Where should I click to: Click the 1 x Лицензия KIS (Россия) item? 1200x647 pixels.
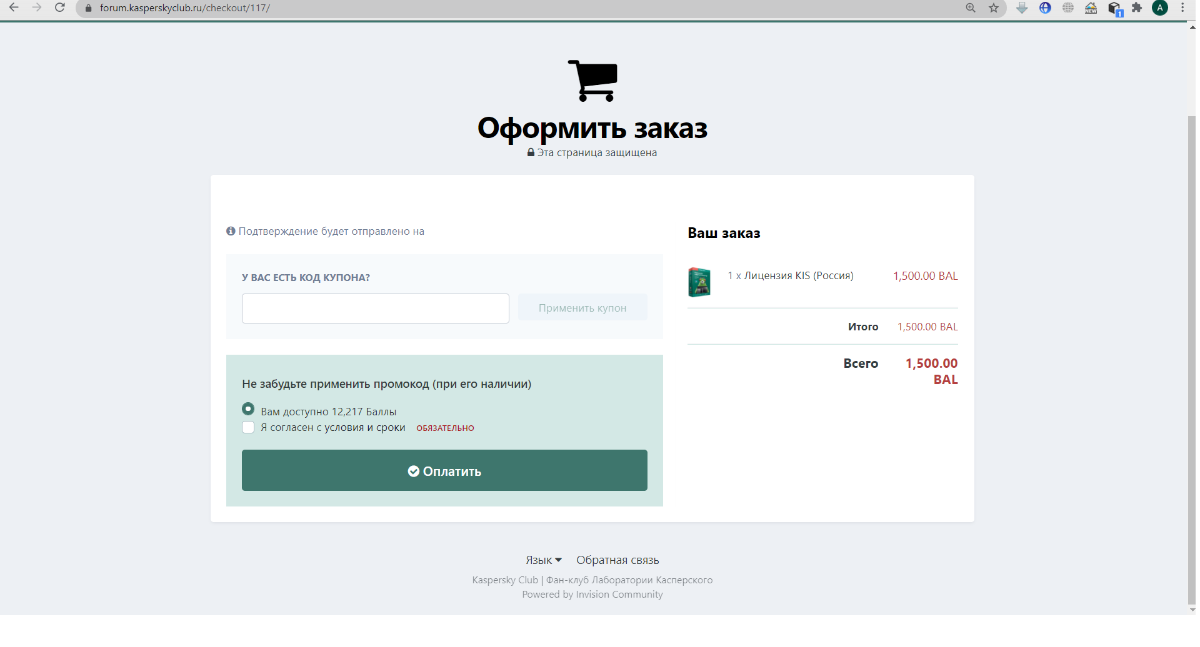click(x=790, y=276)
